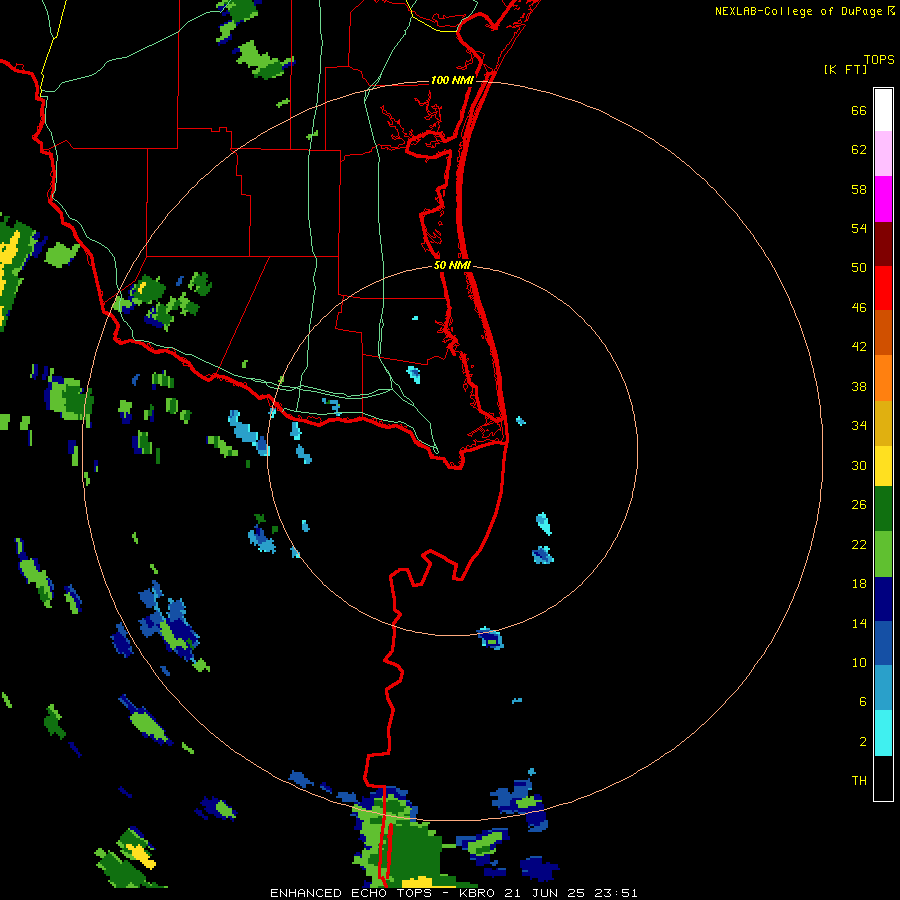Viewport: 900px width, 900px height.
Task: Pick the navy blue legend band
Action: click(x=883, y=599)
